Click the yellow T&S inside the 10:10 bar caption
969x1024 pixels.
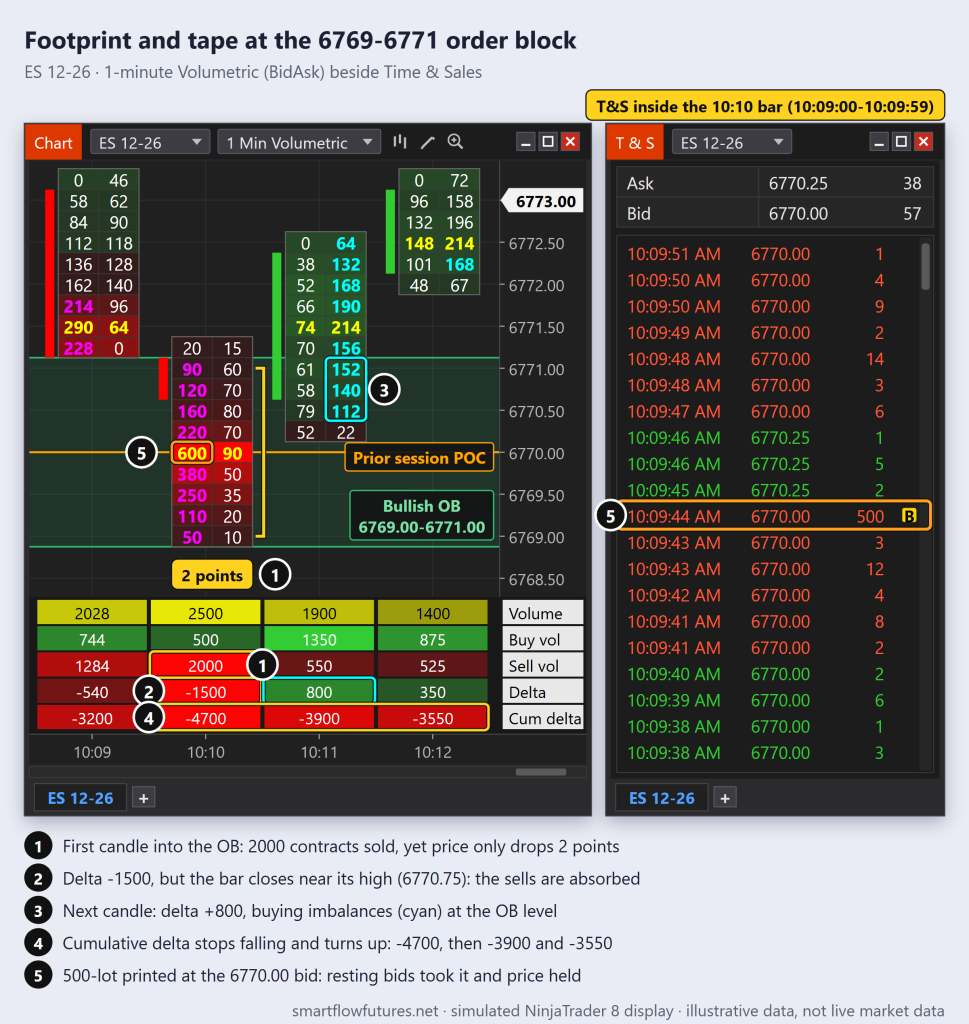[x=765, y=106]
